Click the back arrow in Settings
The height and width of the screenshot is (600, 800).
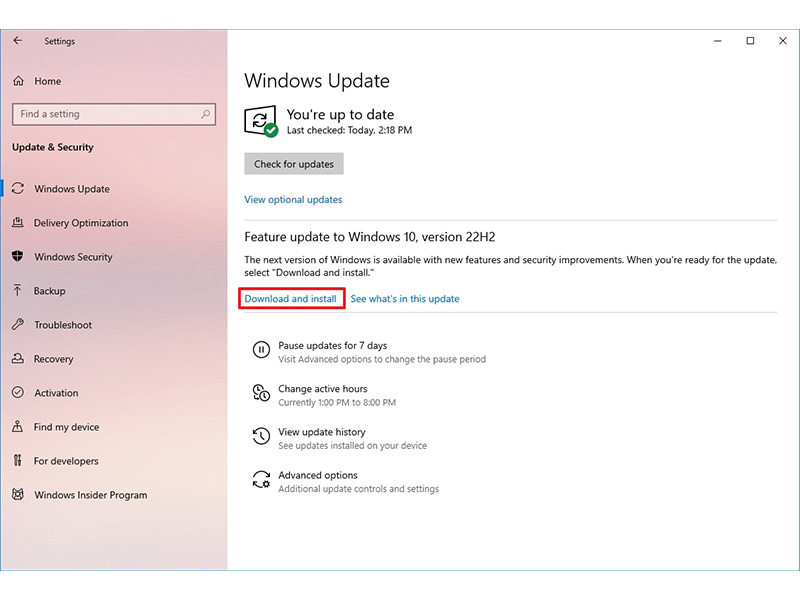18,41
